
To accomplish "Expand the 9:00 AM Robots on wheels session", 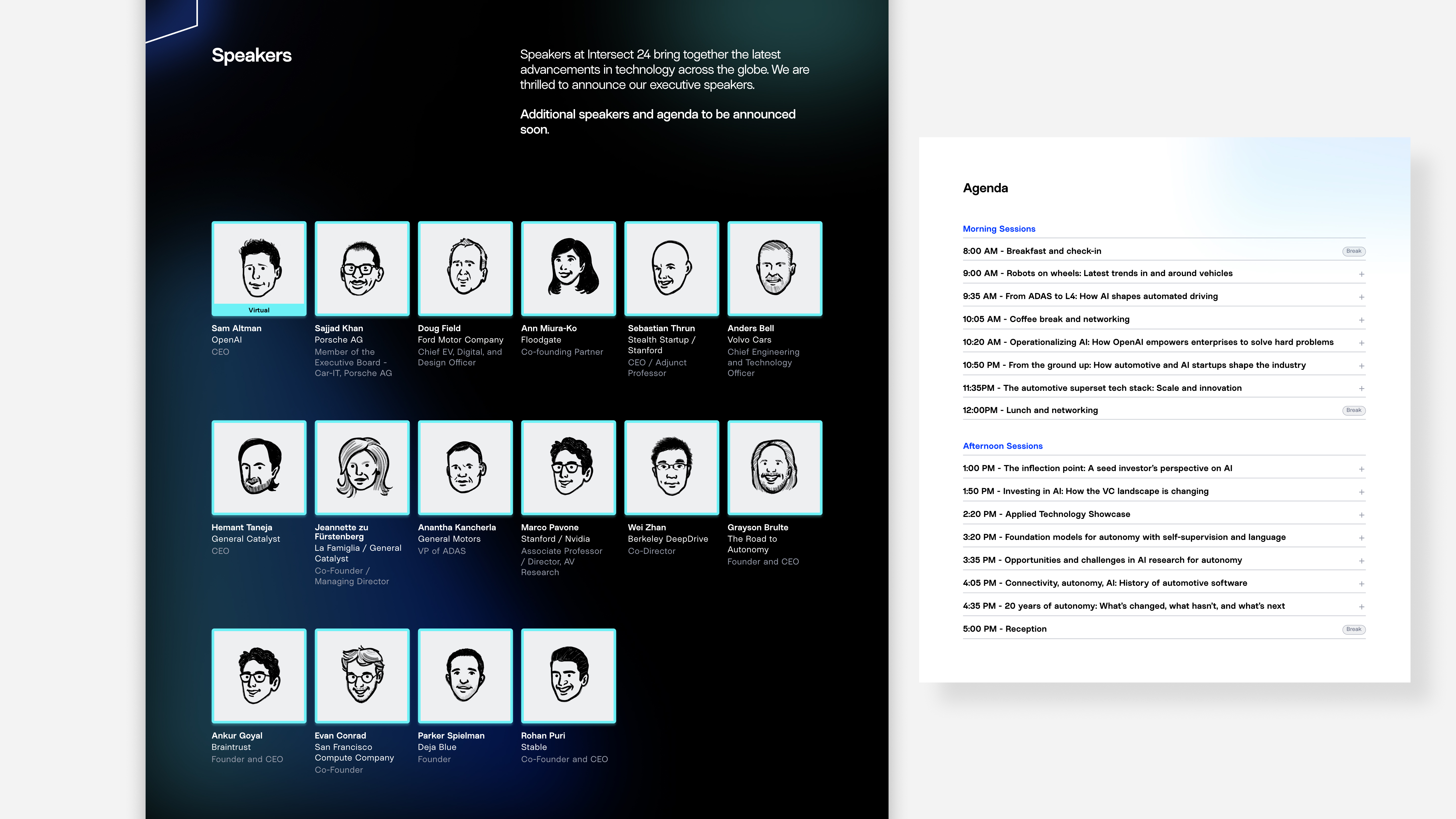I will pos(1362,274).
